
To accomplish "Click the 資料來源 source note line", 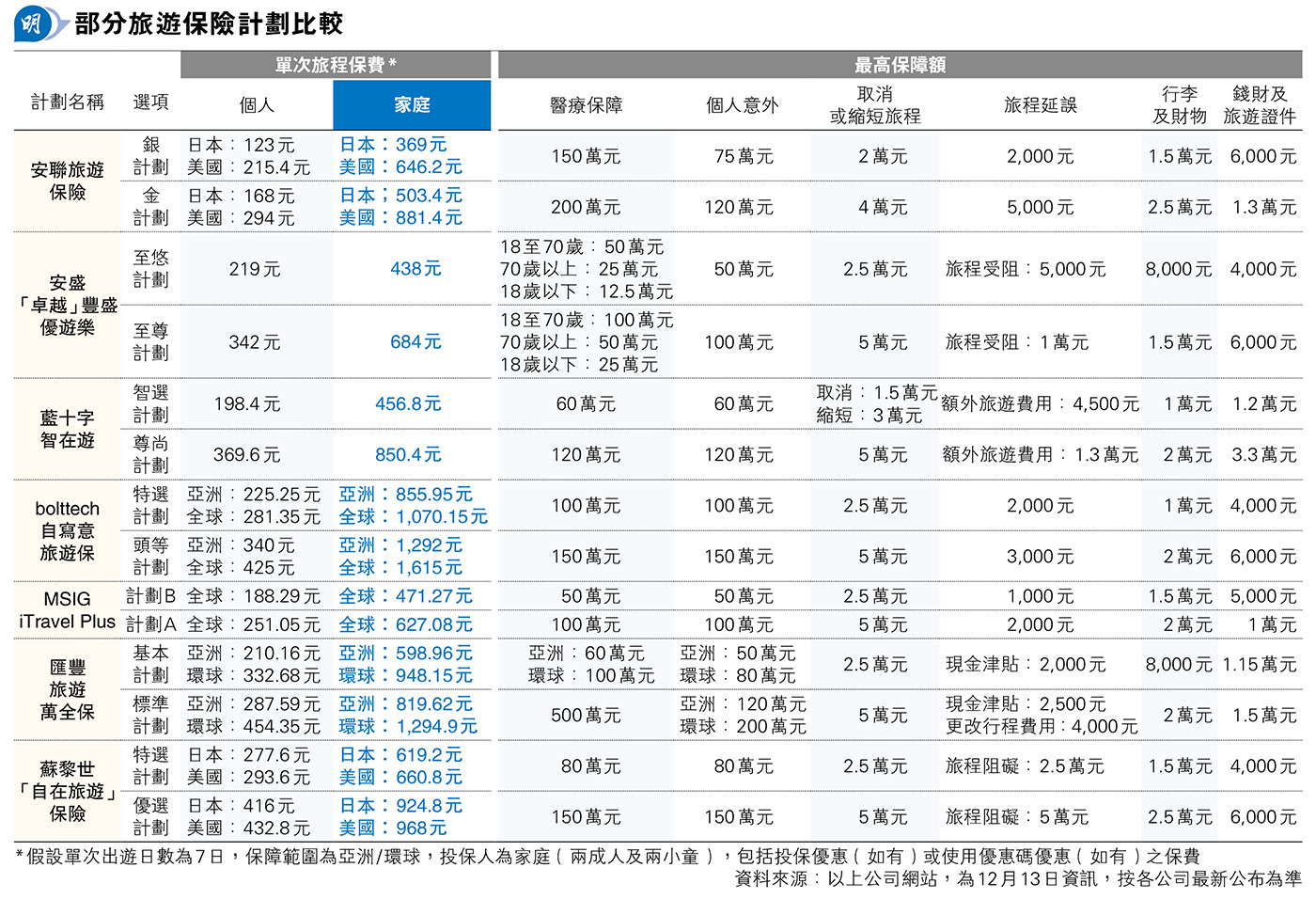I will [1017, 879].
